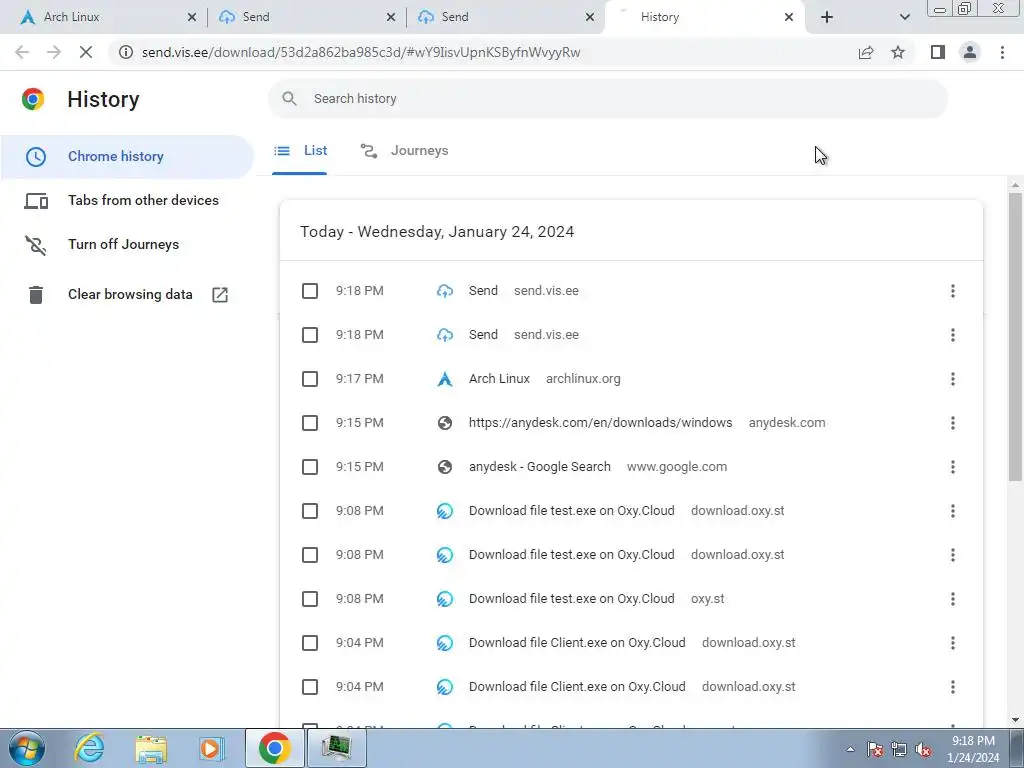Show hidden tray icons arrow
The height and width of the screenshot is (768, 1024).
[x=850, y=750]
